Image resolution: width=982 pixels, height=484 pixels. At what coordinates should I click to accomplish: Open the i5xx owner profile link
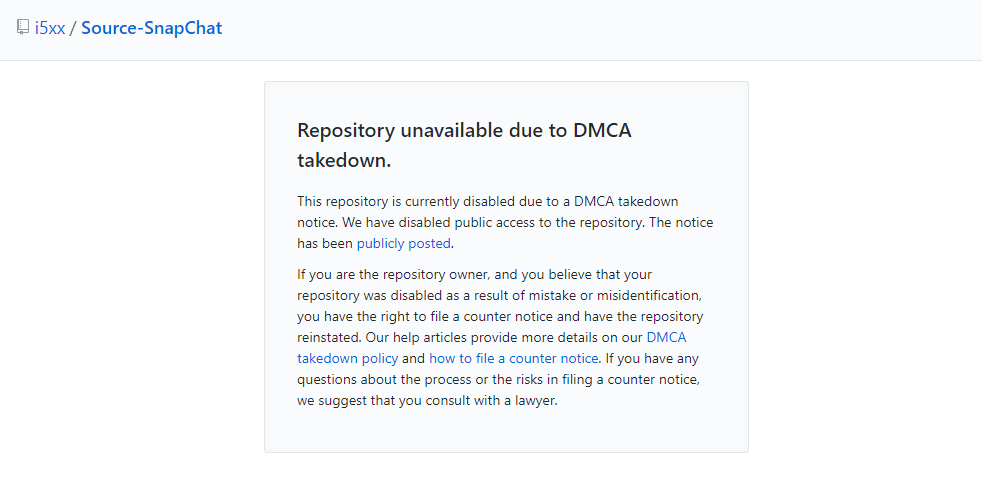click(50, 28)
